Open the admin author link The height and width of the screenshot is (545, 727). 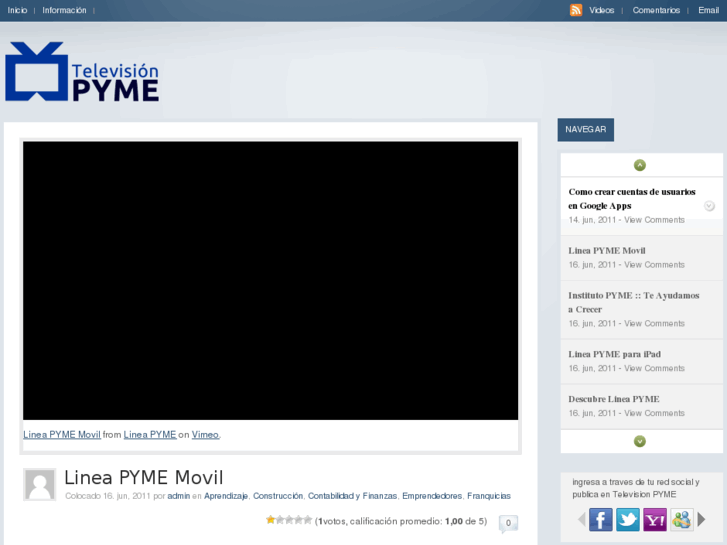point(179,496)
